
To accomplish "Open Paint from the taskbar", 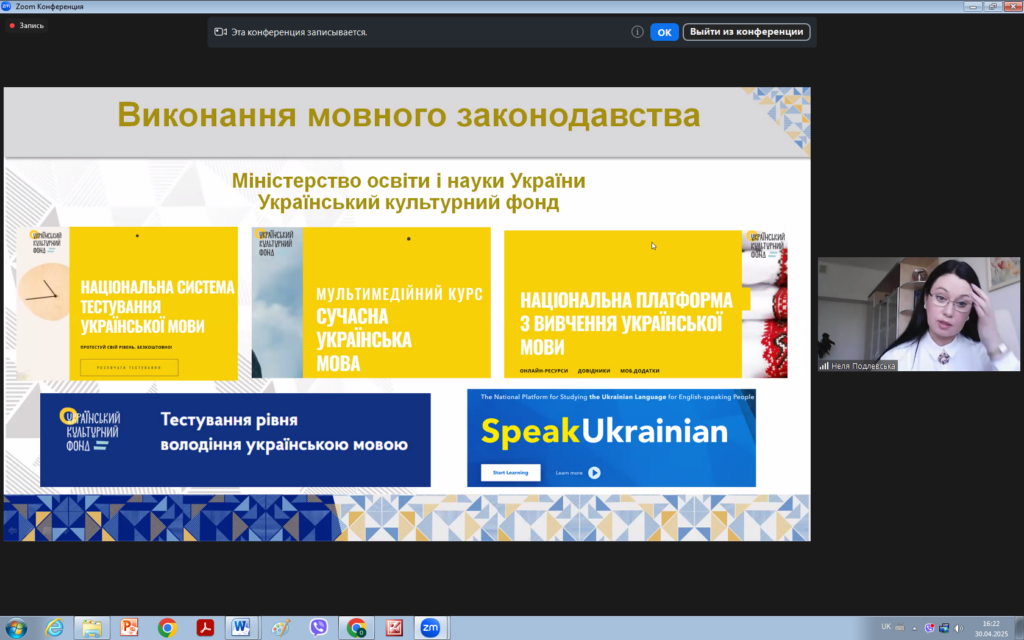I will (x=280, y=628).
